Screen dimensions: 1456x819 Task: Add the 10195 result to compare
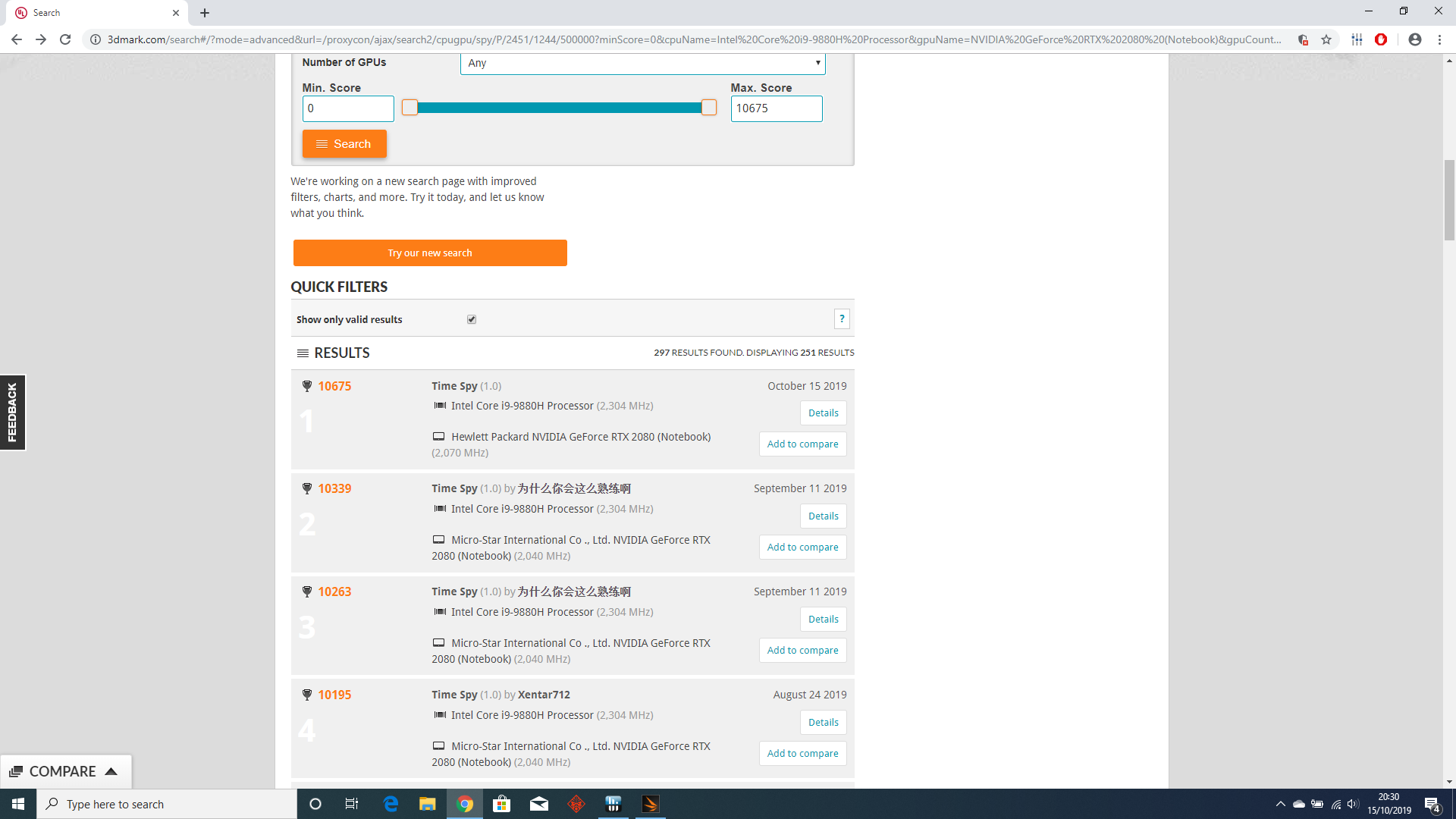click(x=803, y=754)
